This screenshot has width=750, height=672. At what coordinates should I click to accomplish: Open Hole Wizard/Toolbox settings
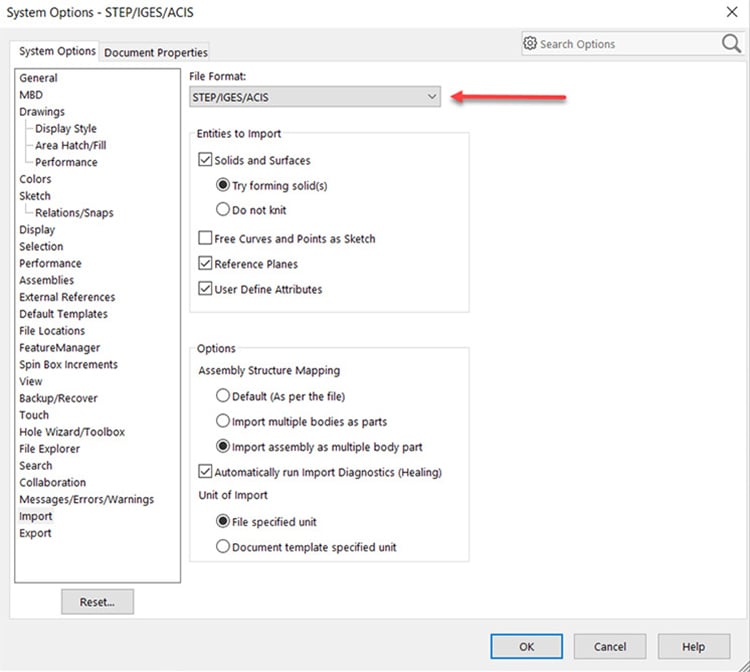tap(72, 432)
